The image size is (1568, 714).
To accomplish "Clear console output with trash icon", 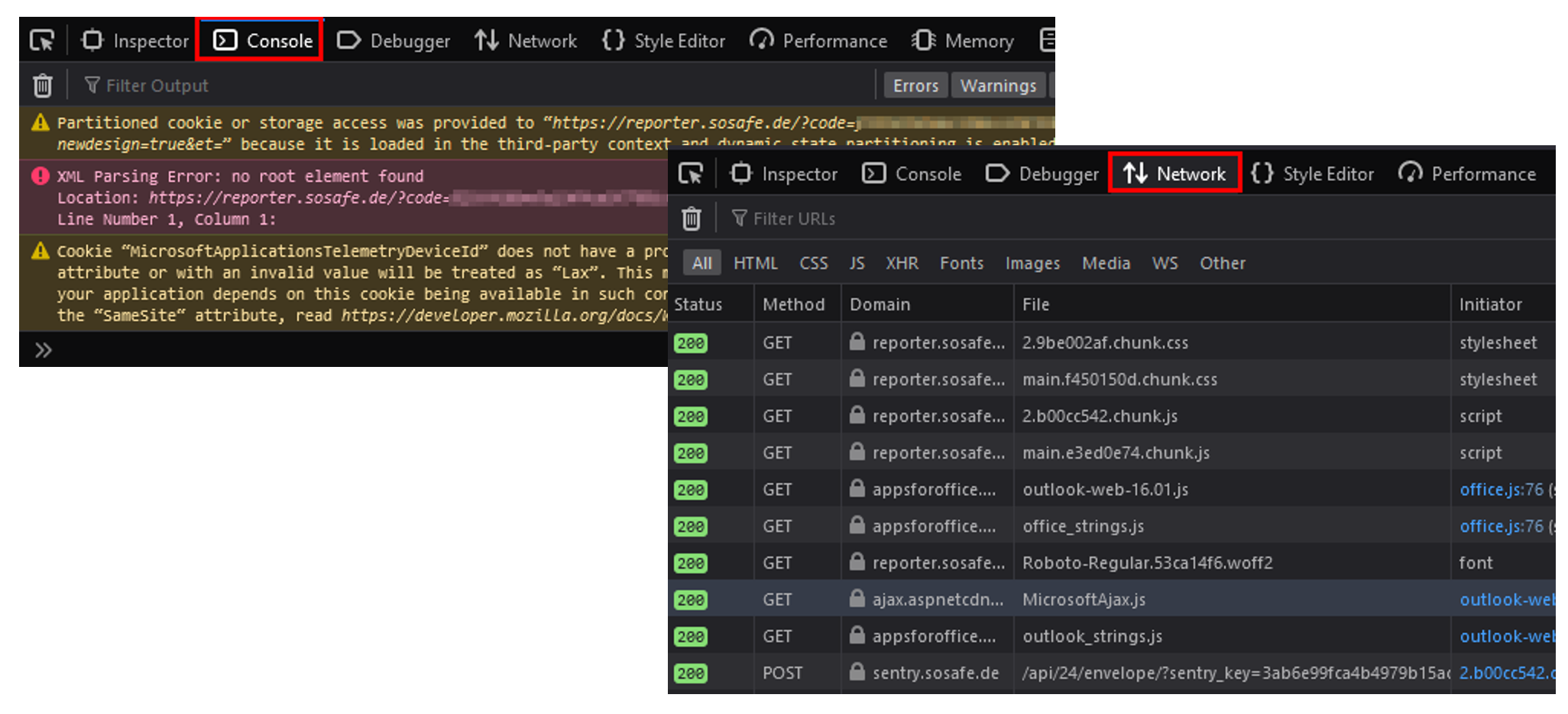I will [43, 86].
